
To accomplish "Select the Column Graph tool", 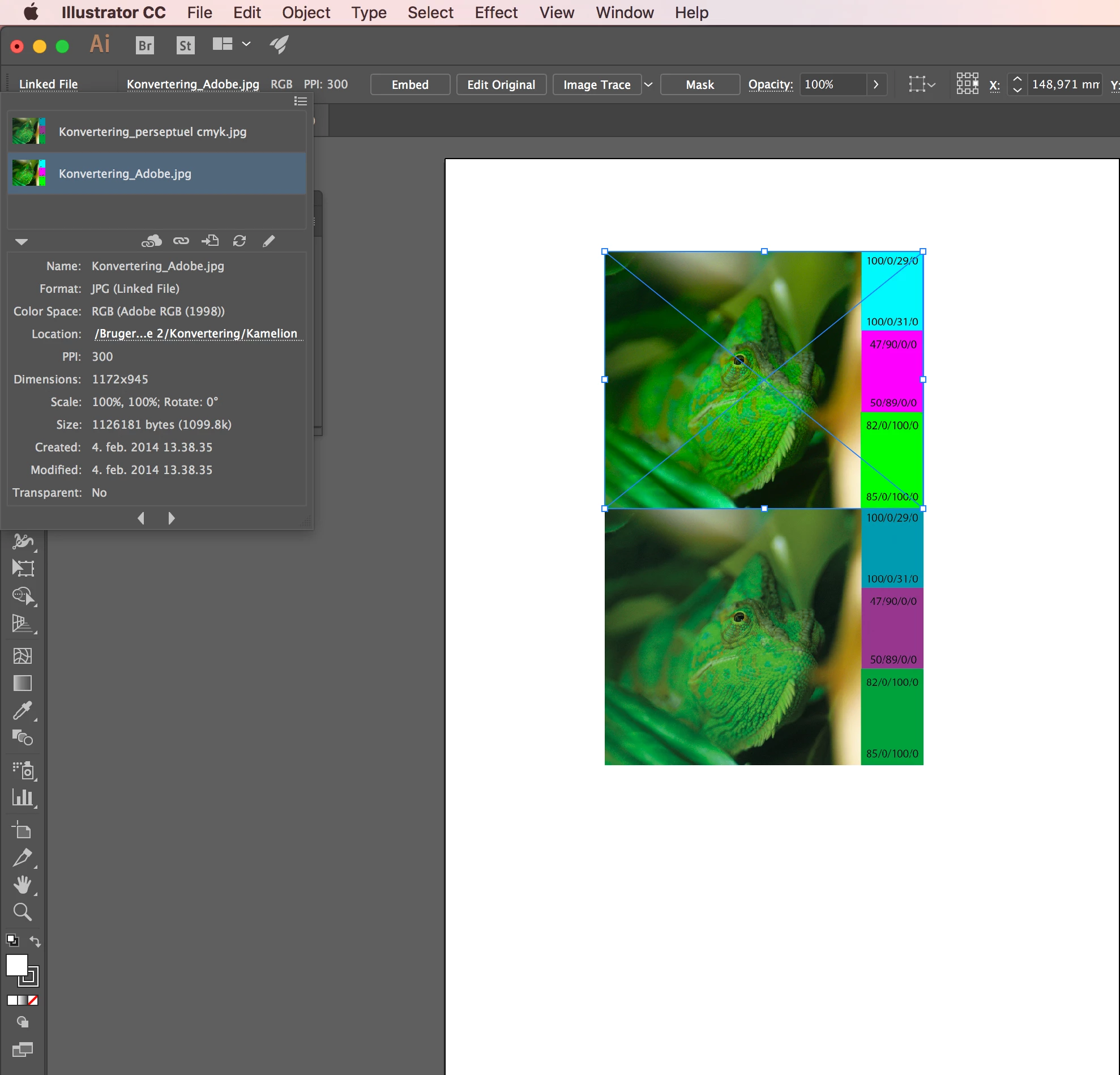I will 22,797.
